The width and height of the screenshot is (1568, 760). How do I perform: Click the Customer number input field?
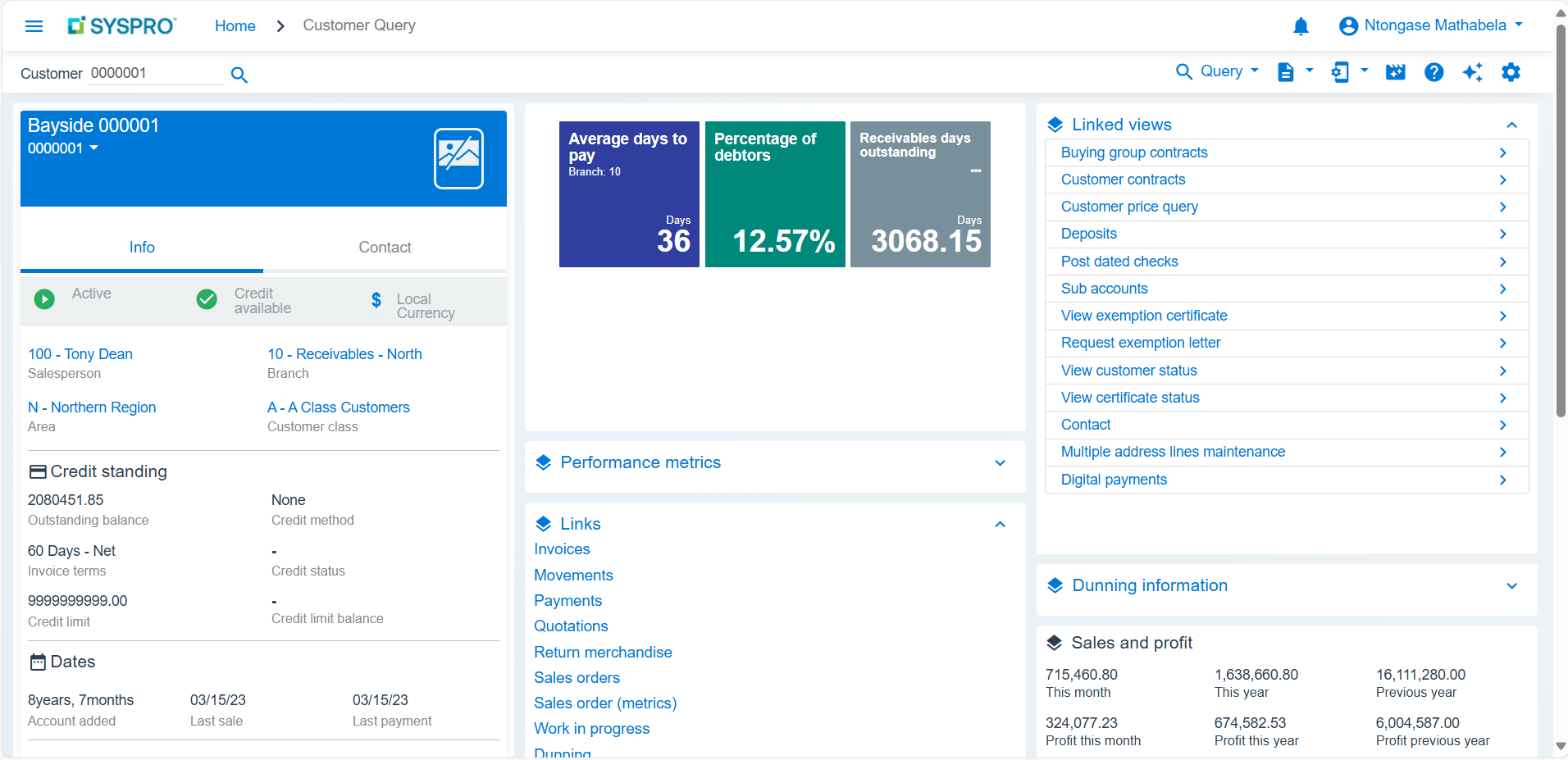(x=155, y=73)
